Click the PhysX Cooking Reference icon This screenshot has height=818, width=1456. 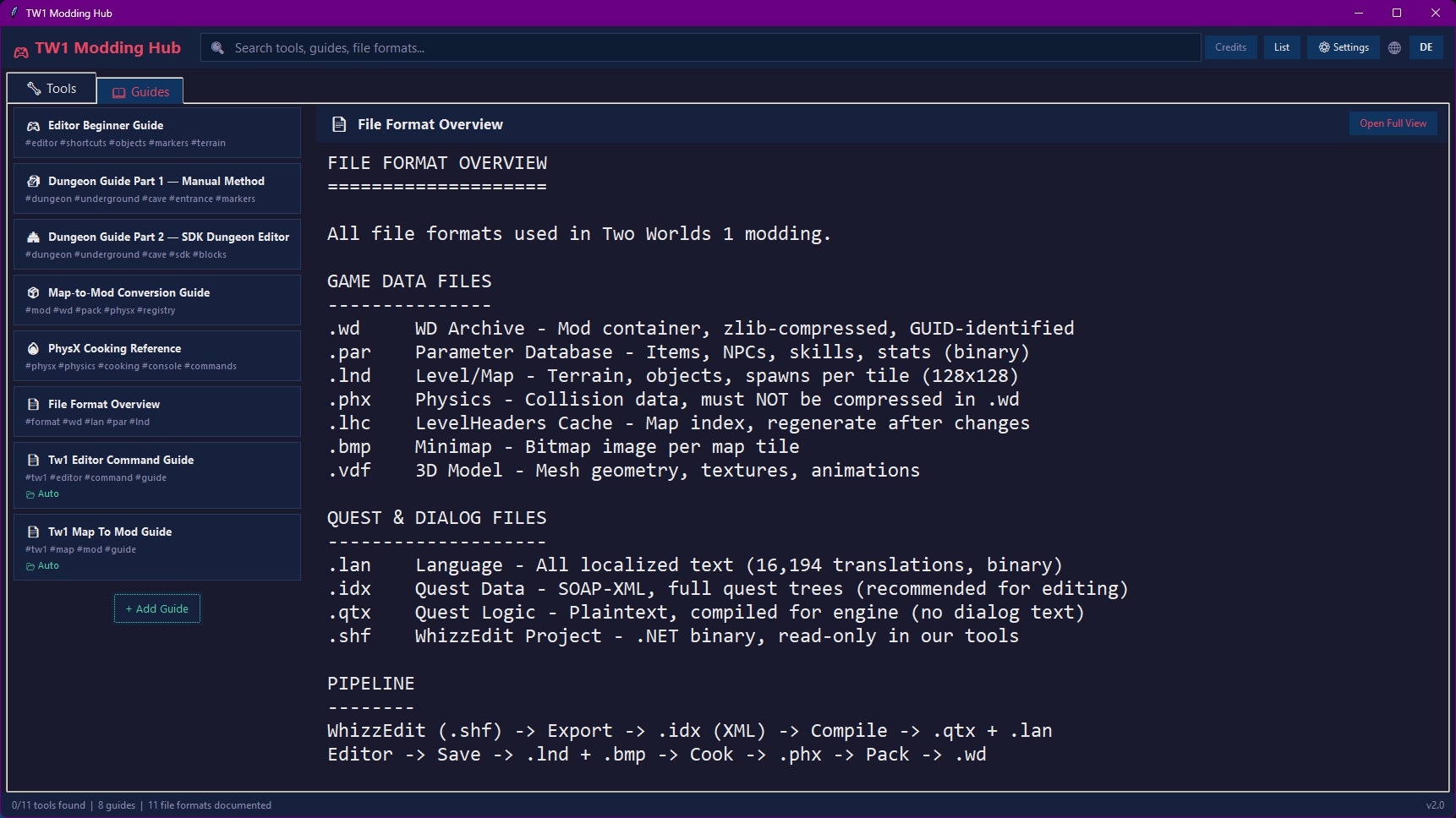34,349
